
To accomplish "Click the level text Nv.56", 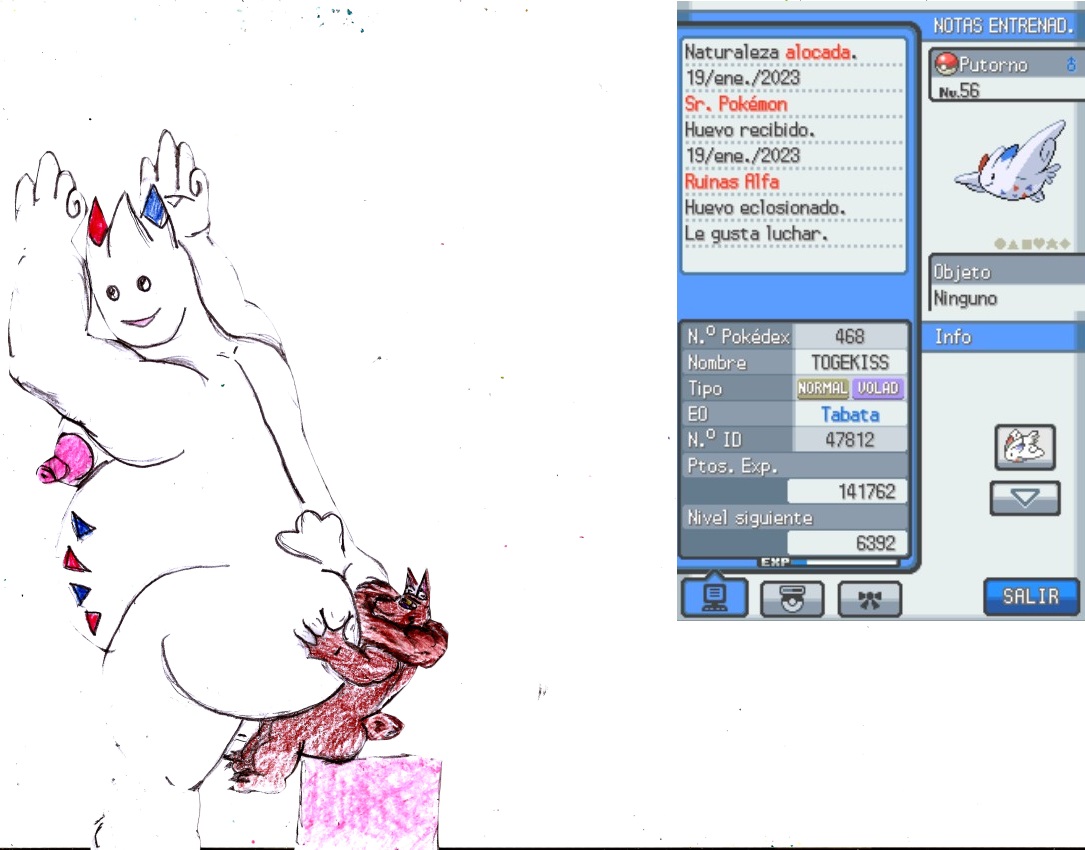I will click(x=959, y=91).
